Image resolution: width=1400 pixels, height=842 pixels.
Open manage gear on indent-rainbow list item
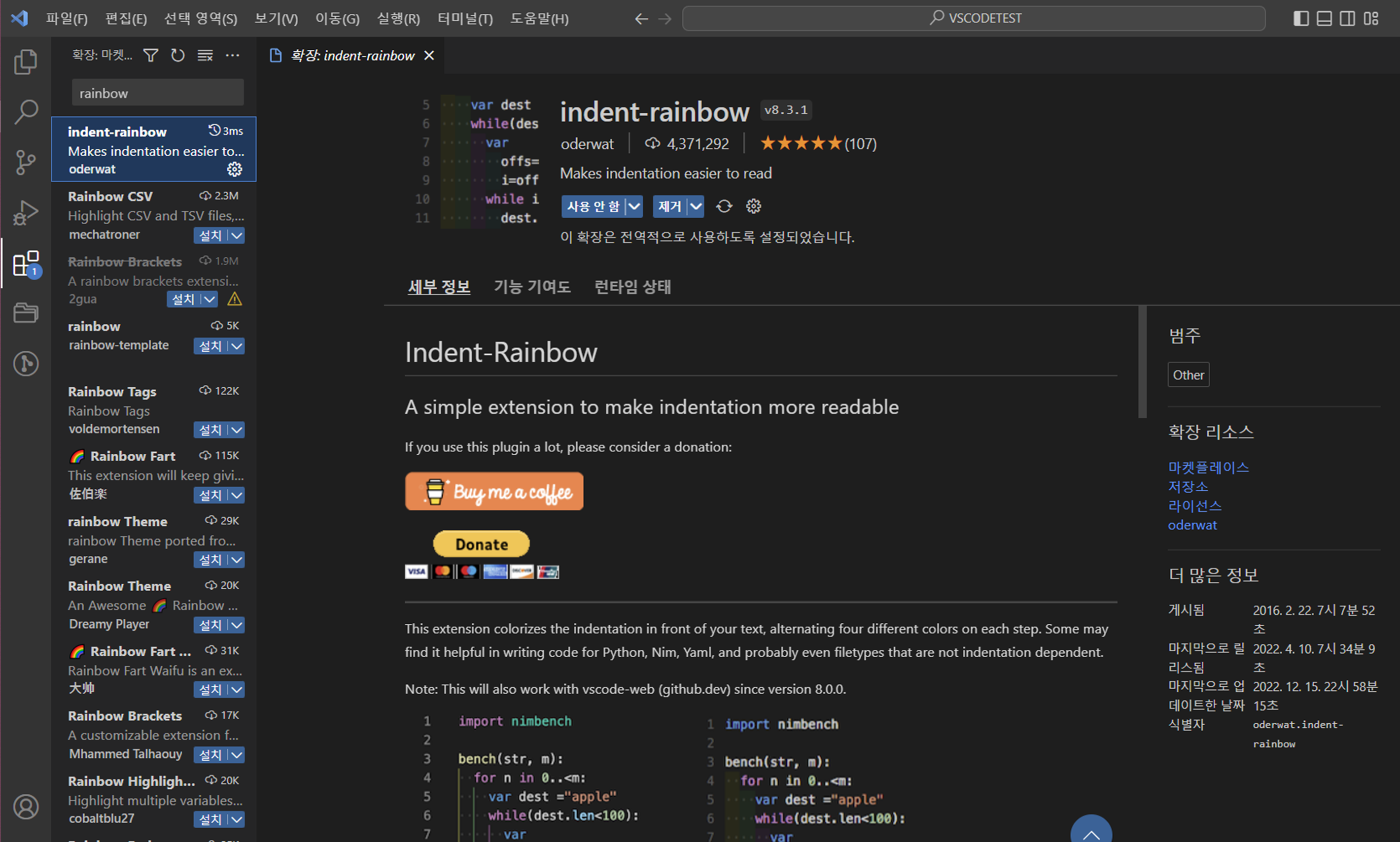[235, 169]
